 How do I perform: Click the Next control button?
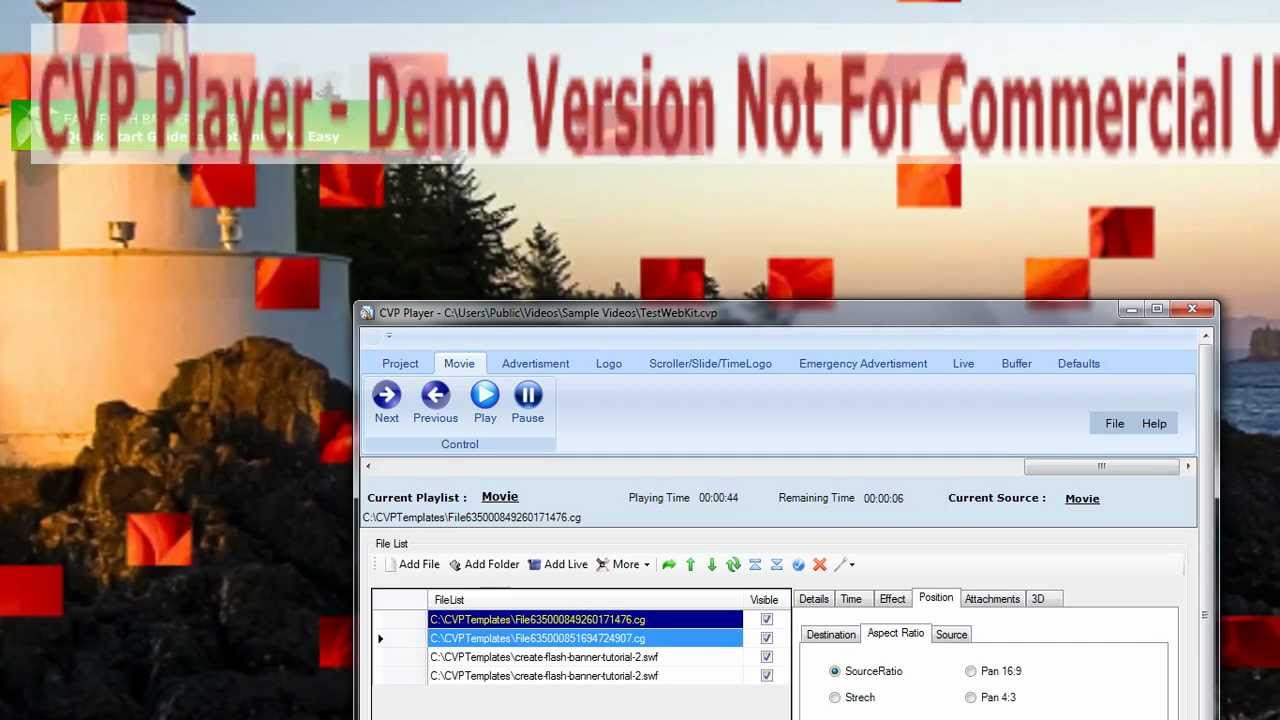pyautogui.click(x=386, y=403)
